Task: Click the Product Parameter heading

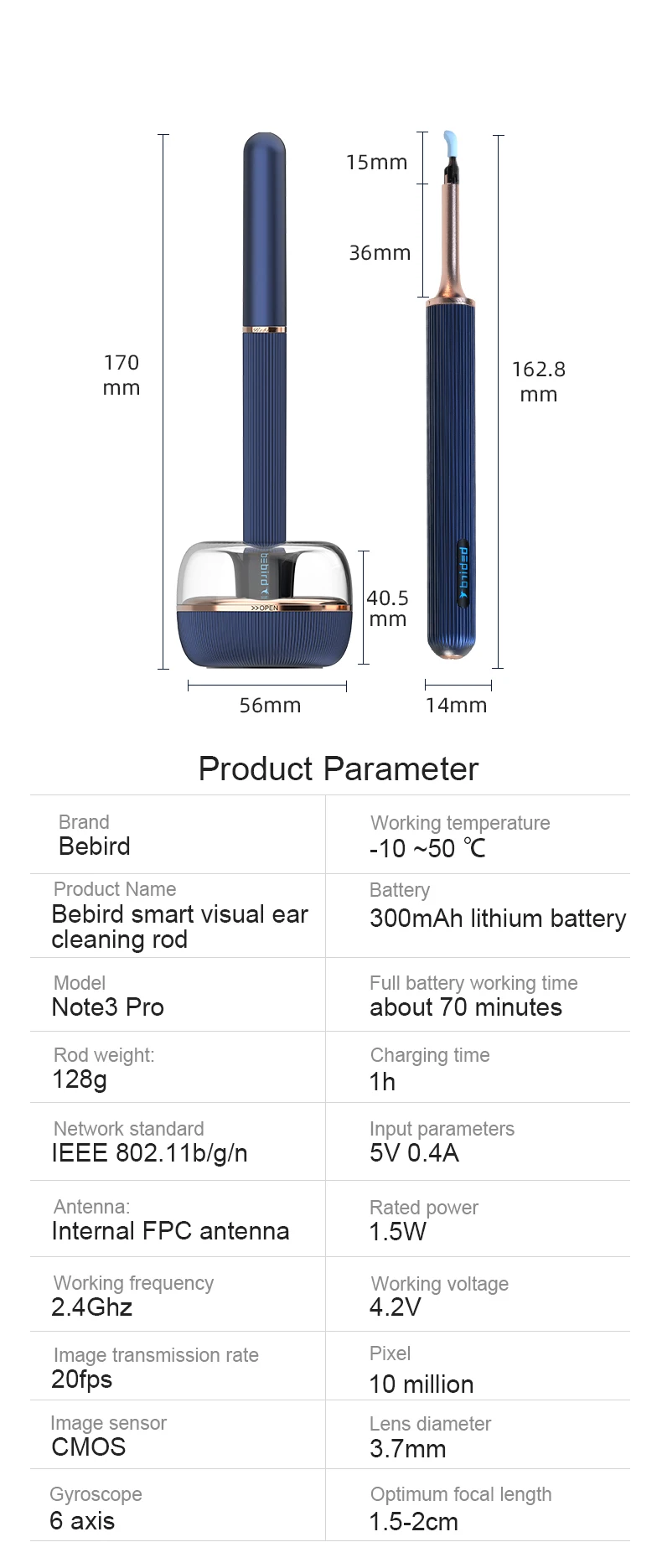Action: 338,768
